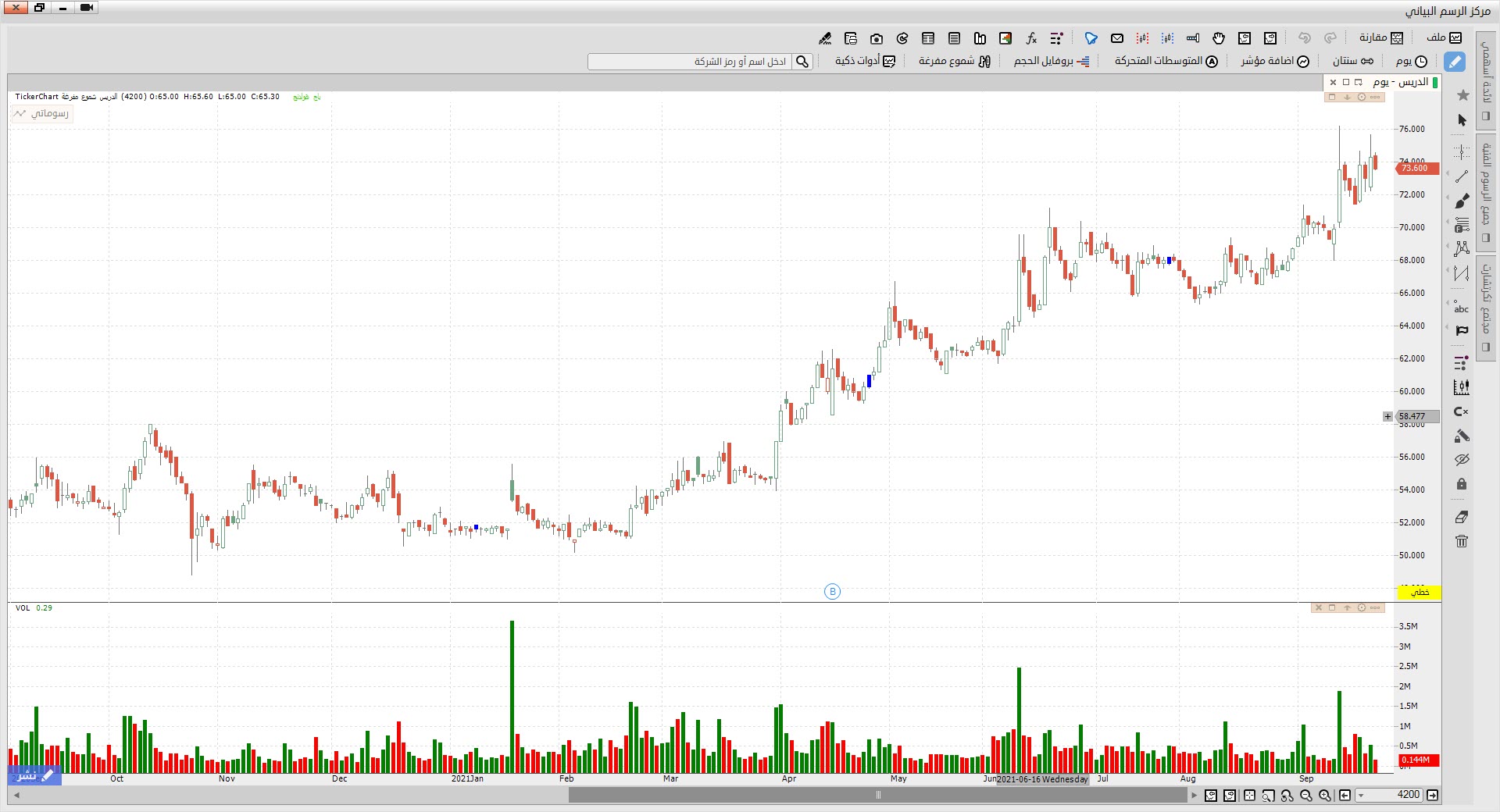
Task: Click the zoom in magnifier
Action: click(1325, 796)
